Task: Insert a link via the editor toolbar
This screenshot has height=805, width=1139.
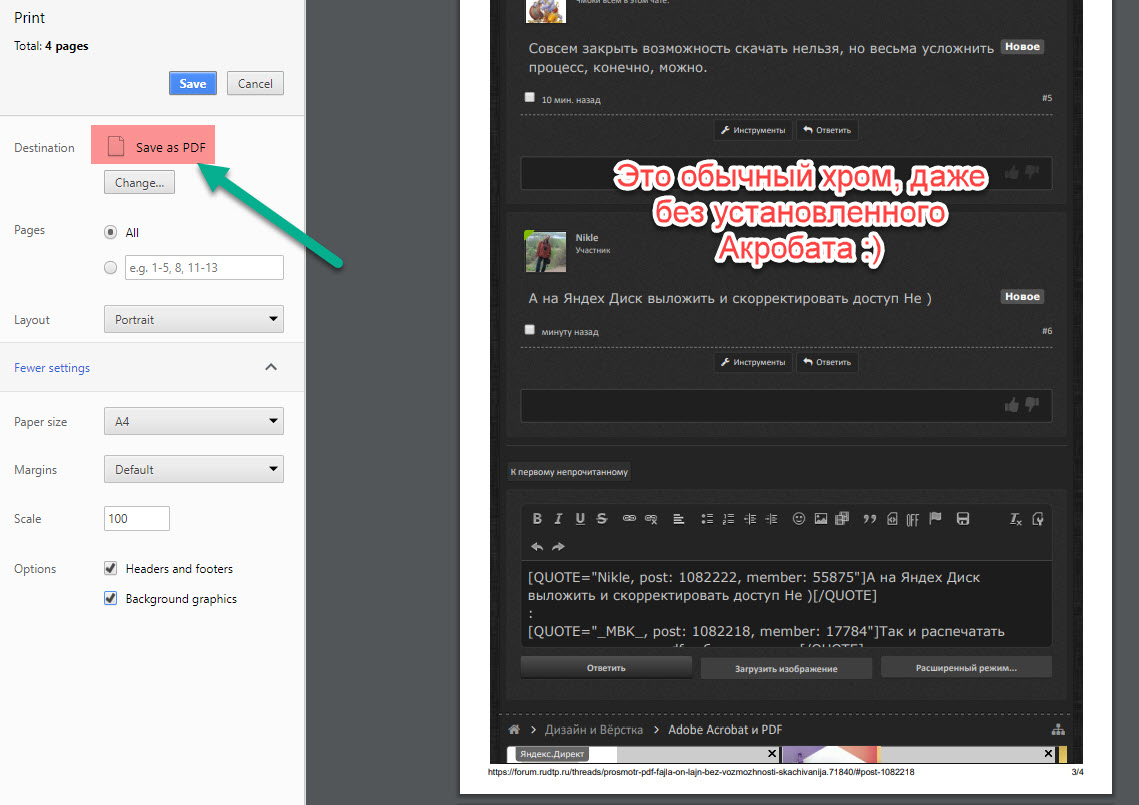Action: (x=629, y=519)
